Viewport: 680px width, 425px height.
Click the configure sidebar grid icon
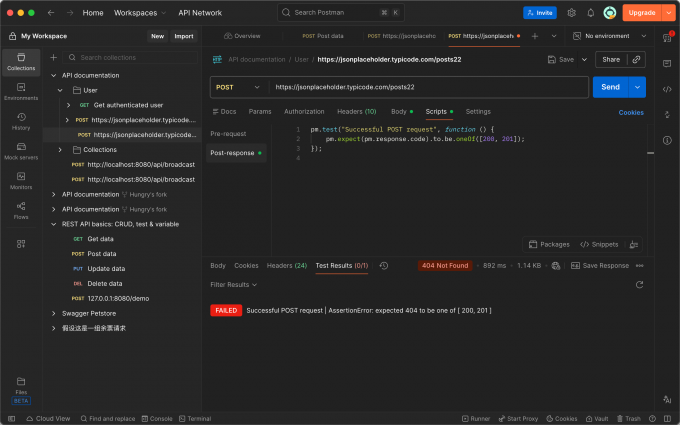click(21, 244)
